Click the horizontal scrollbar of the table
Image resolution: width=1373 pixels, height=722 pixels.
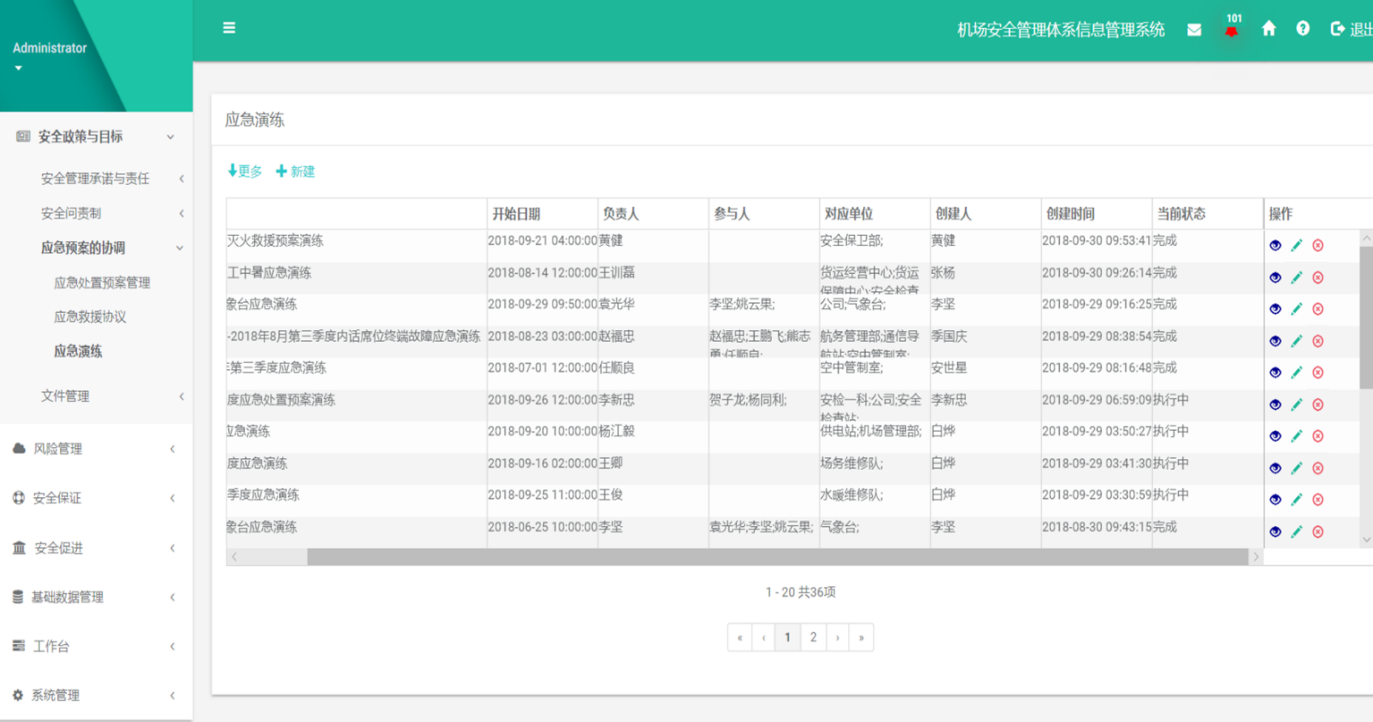pyautogui.click(x=777, y=557)
